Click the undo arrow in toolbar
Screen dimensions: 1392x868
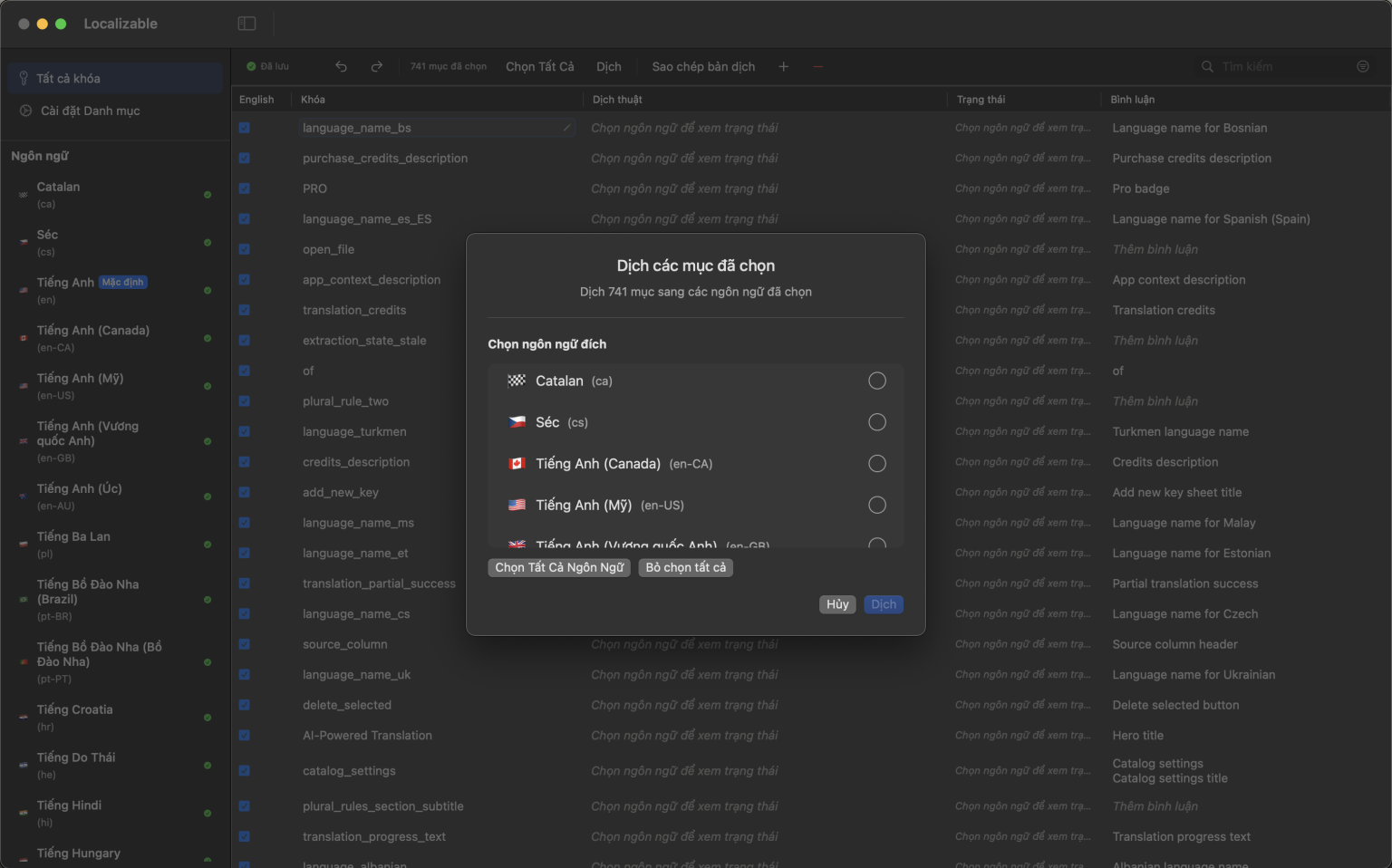[x=341, y=66]
